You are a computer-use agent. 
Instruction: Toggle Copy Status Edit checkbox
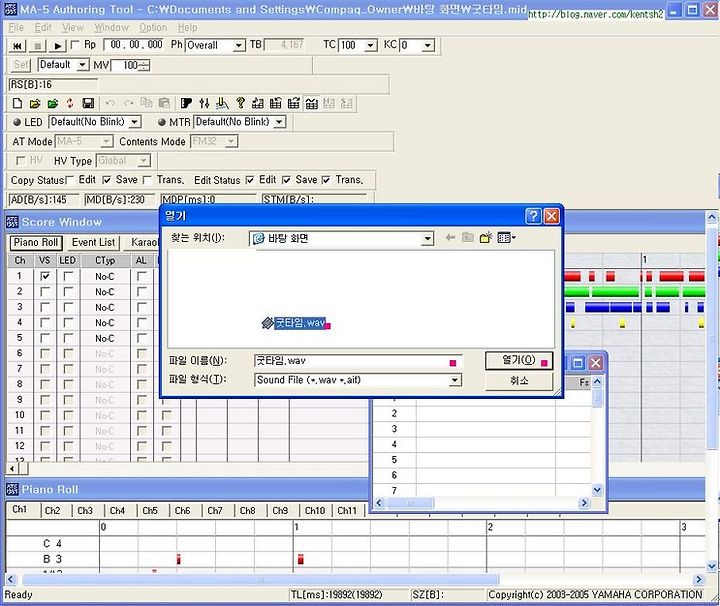(70, 180)
